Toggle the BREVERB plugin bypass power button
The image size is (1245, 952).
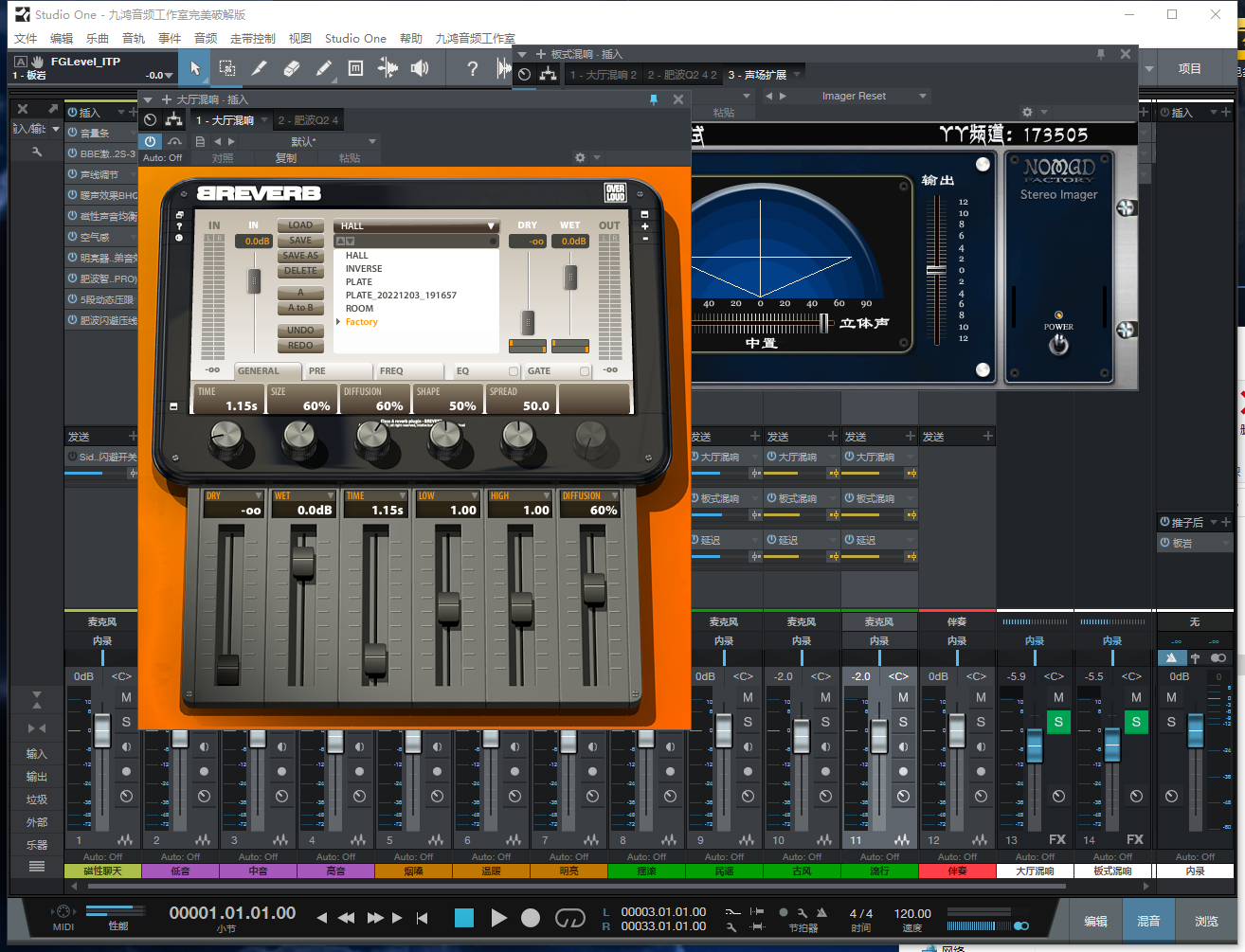[x=150, y=141]
